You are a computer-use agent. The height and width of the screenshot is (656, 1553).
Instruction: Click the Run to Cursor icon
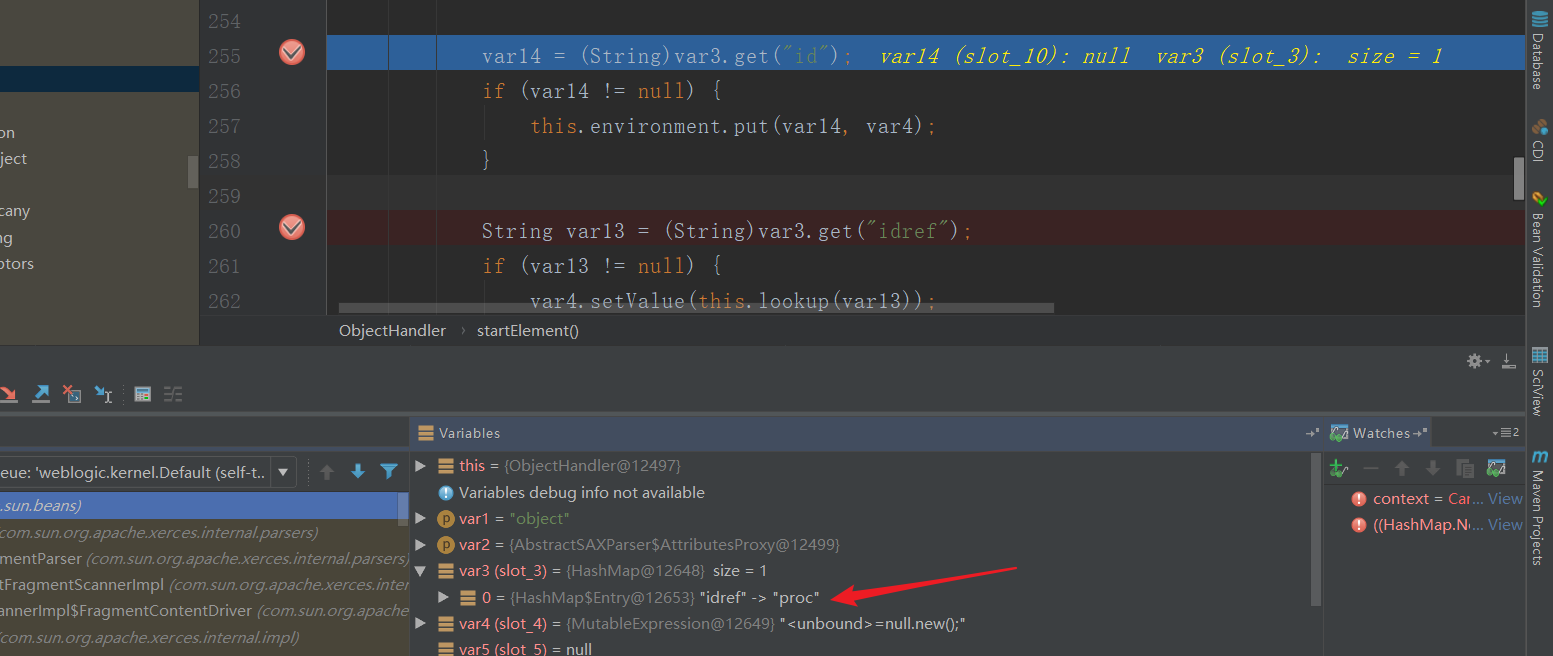click(103, 393)
